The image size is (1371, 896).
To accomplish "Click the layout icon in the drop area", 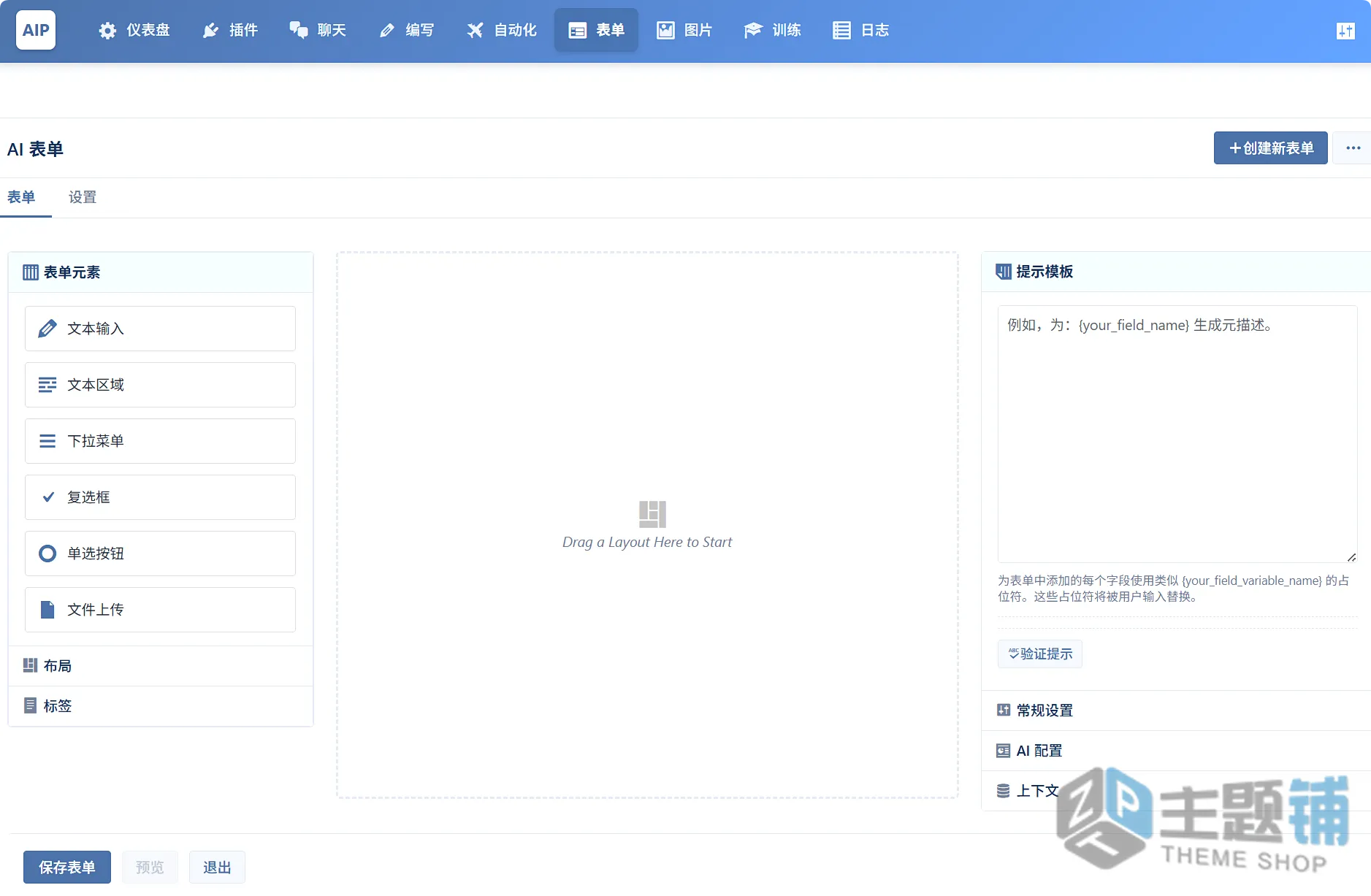I will click(652, 514).
